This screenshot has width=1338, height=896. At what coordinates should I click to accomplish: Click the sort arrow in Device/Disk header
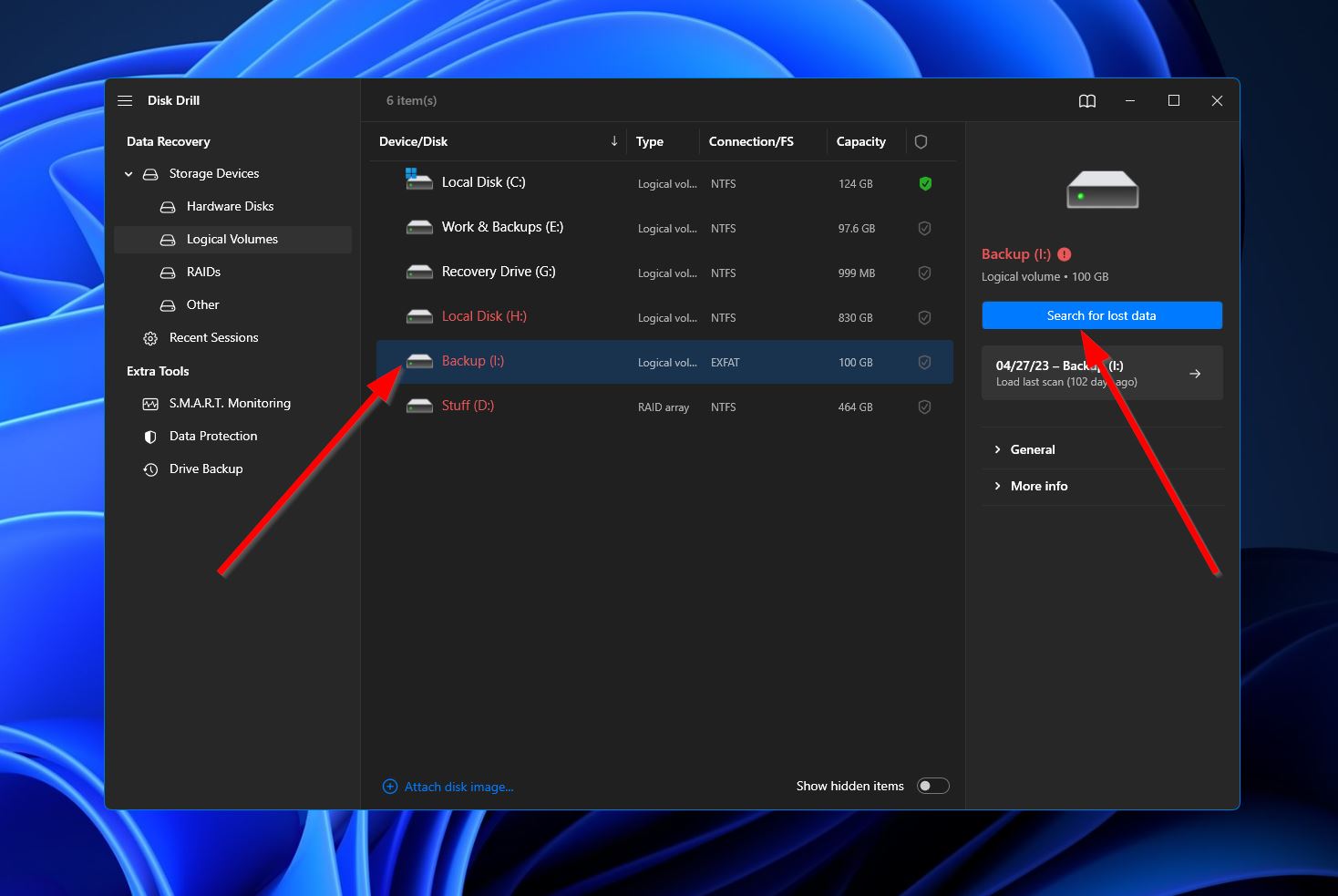point(614,141)
